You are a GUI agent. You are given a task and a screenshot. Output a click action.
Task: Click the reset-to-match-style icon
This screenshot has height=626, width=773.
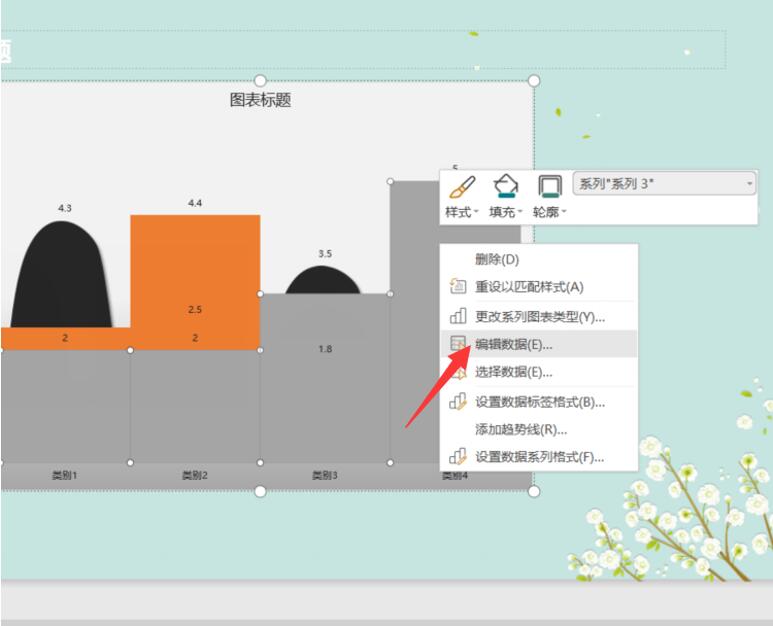[x=458, y=286]
